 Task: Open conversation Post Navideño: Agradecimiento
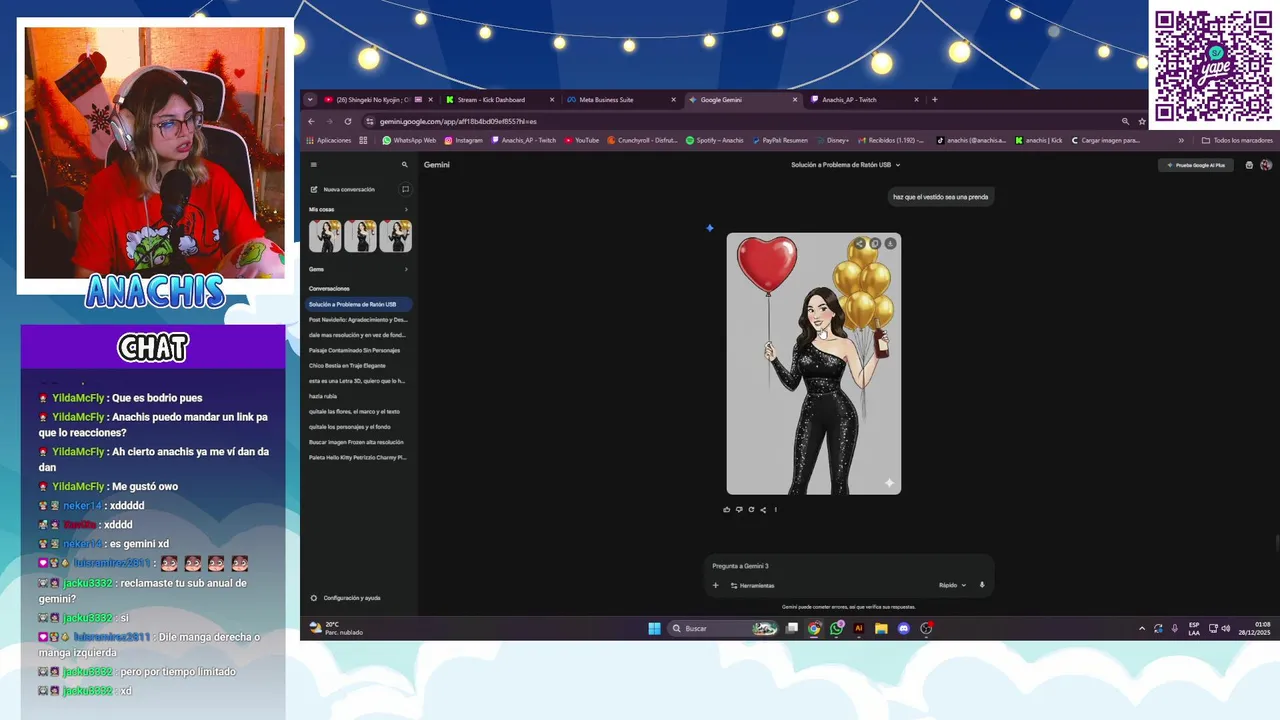[x=358, y=320]
